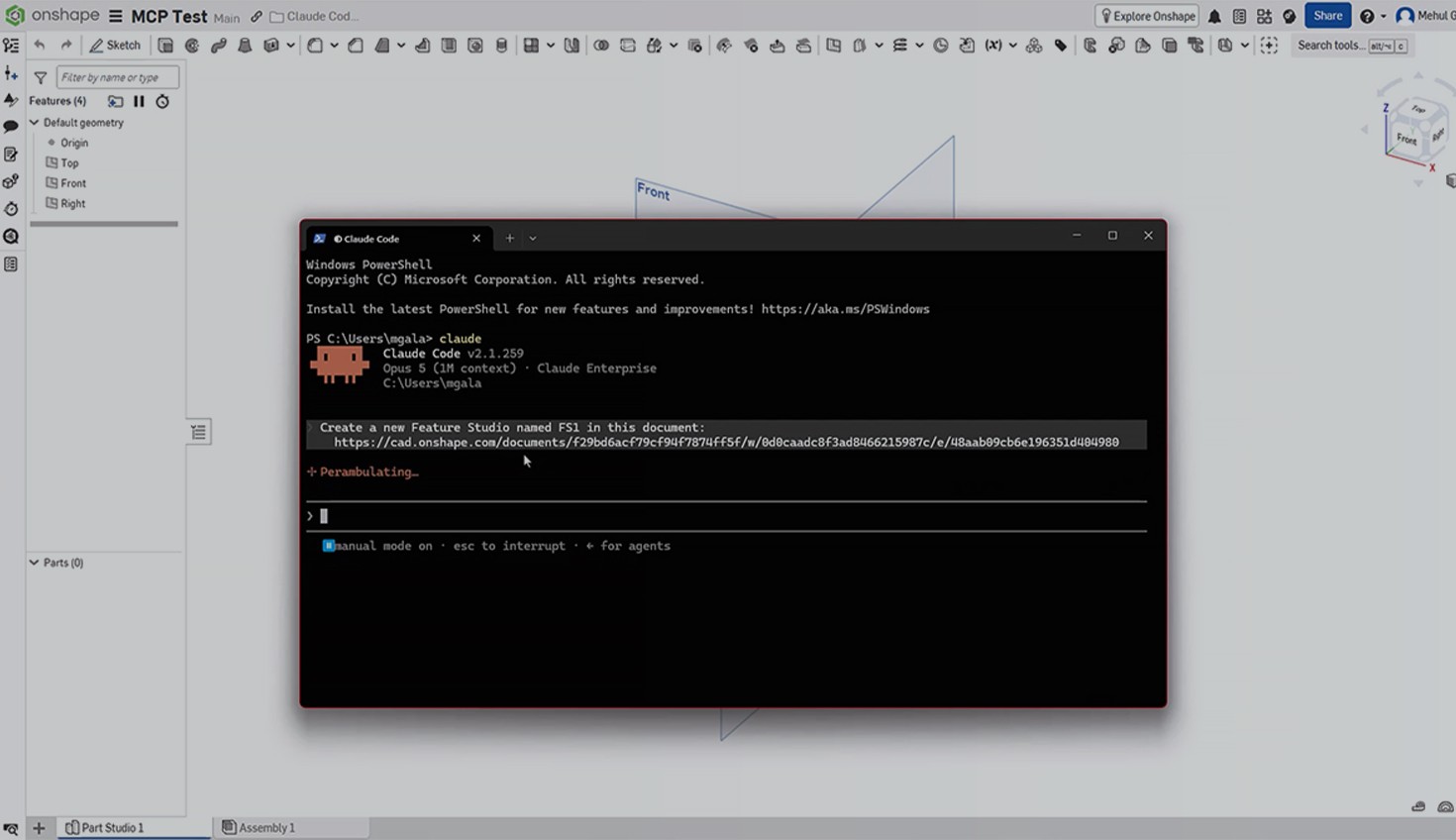Click the Undo arrow icon

point(40,46)
